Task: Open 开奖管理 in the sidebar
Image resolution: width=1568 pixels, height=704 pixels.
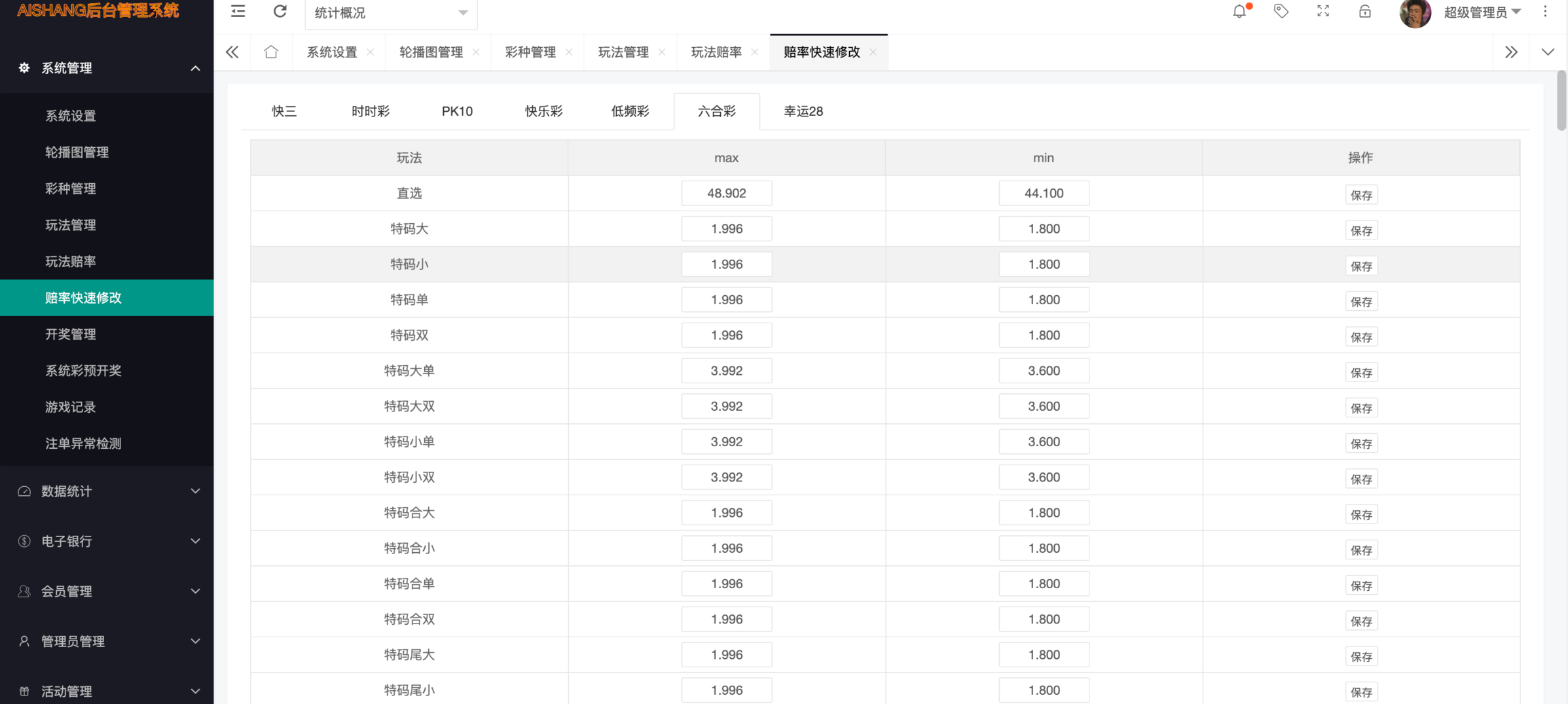Action: click(x=71, y=334)
